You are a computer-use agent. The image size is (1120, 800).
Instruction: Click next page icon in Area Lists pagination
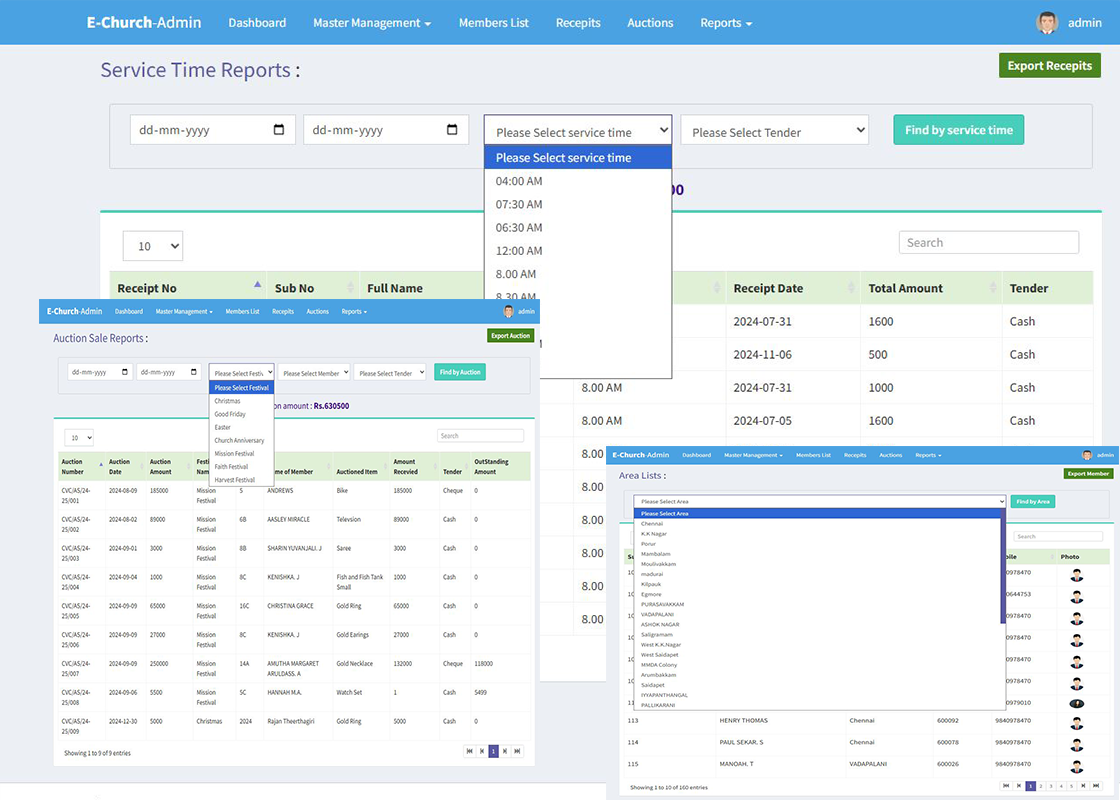(1085, 786)
